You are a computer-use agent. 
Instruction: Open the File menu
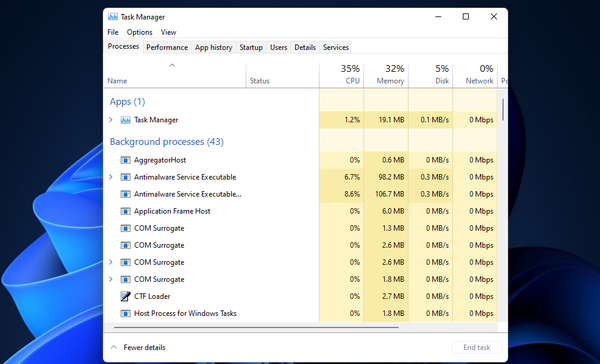point(113,32)
